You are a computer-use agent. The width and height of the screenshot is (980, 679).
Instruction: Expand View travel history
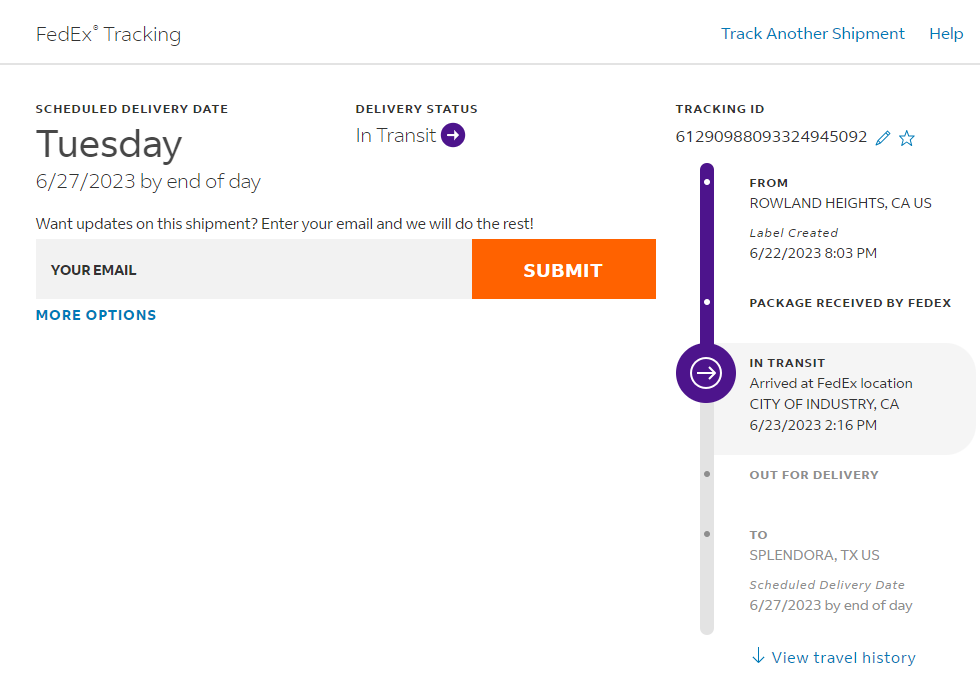pos(843,657)
